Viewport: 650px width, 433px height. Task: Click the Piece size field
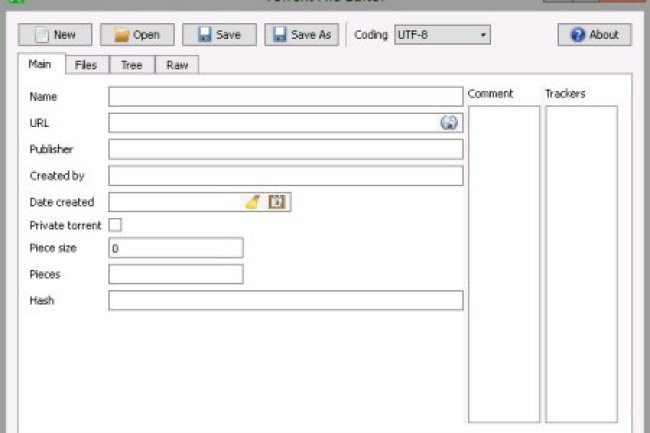[x=176, y=248]
